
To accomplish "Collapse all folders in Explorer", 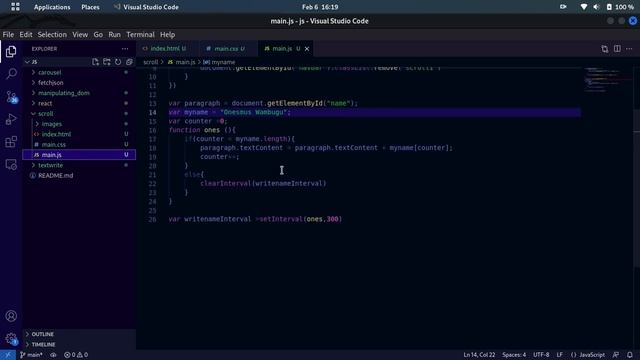I will pyautogui.click(x=129, y=62).
